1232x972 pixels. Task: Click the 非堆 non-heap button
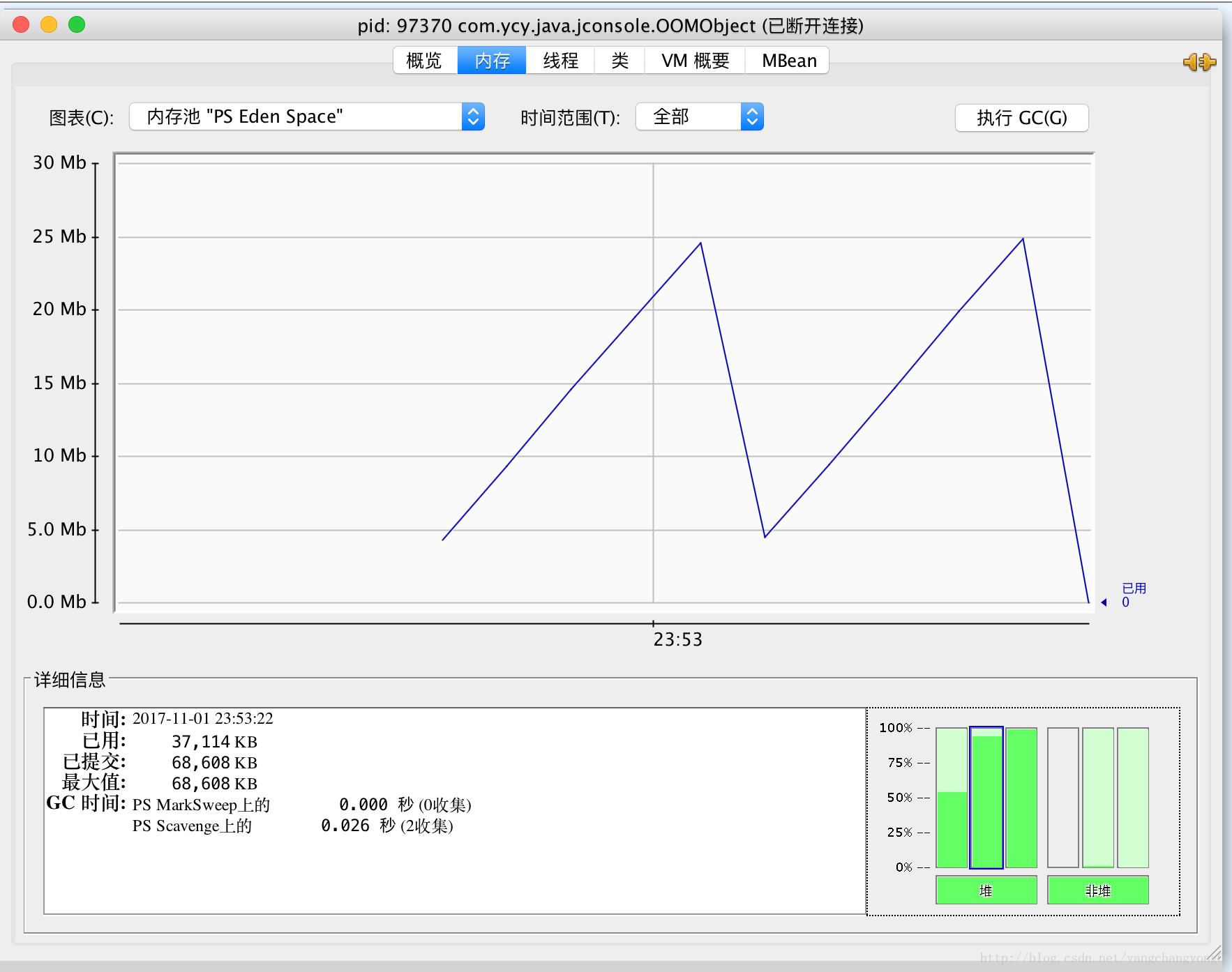[x=1097, y=890]
